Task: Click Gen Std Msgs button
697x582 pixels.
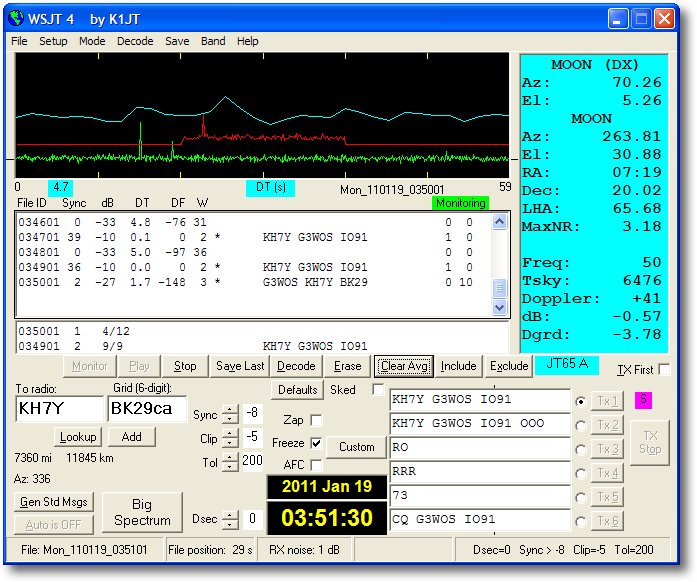Action: pyautogui.click(x=54, y=502)
